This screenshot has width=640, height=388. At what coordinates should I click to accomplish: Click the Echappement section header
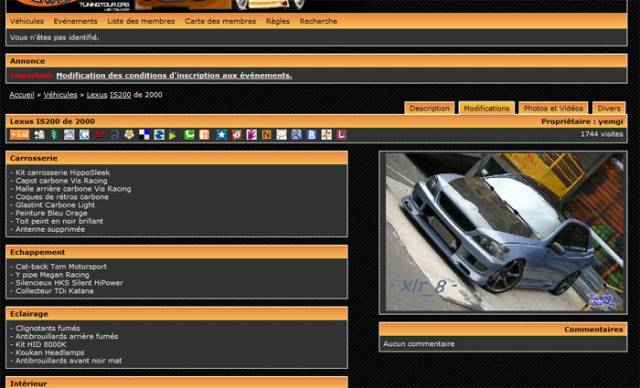tap(177, 252)
